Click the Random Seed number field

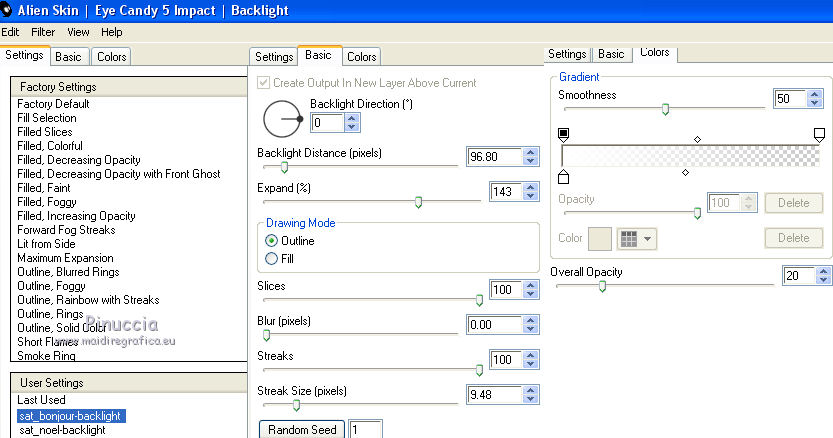[x=365, y=429]
